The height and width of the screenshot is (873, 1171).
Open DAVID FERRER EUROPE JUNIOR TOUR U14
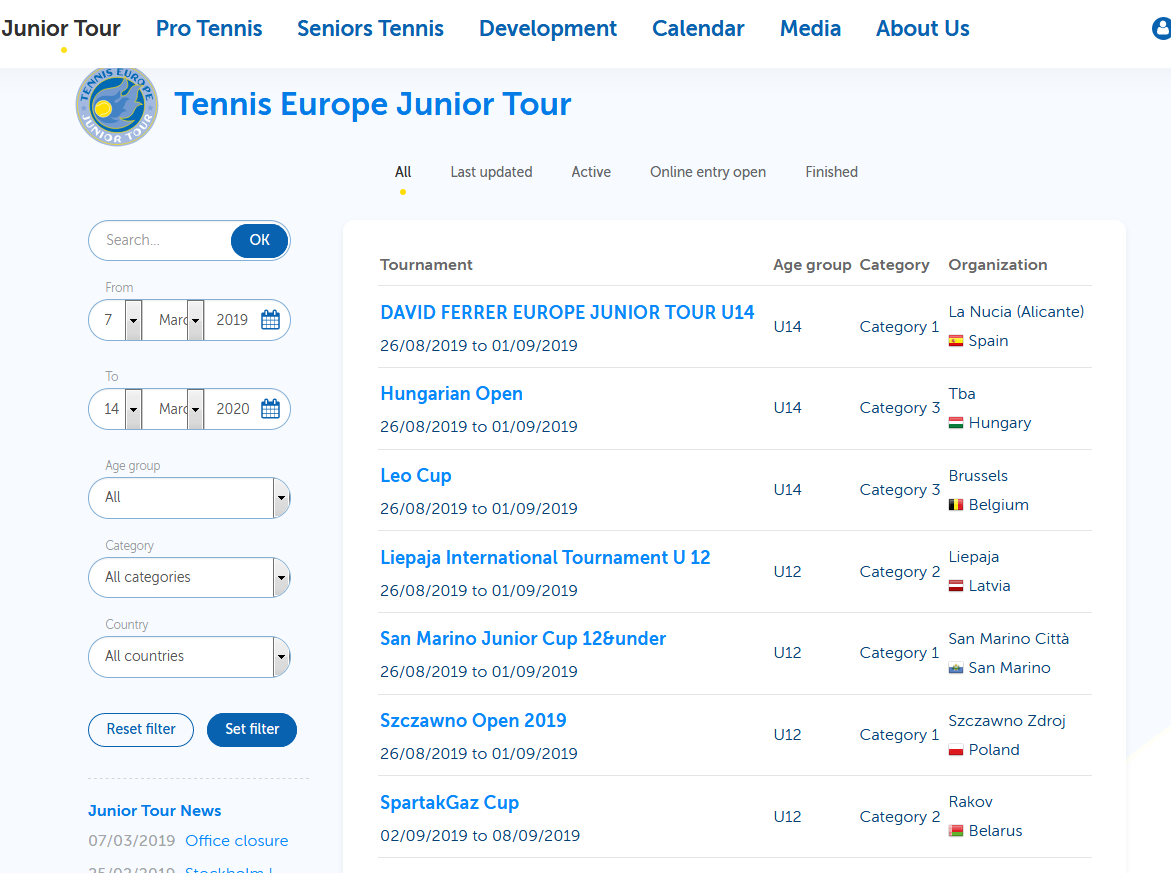point(567,312)
